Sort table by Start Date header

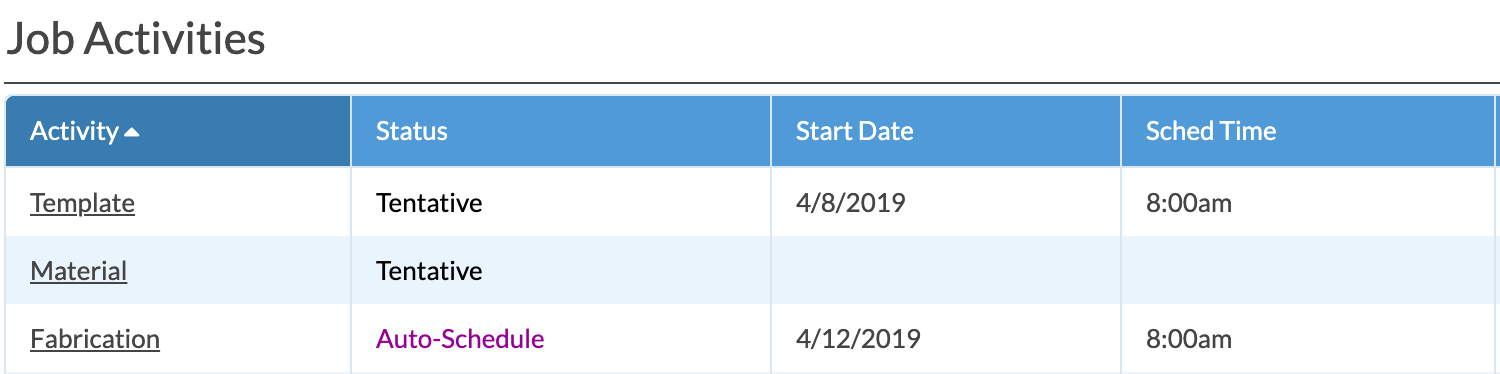pyautogui.click(x=946, y=131)
